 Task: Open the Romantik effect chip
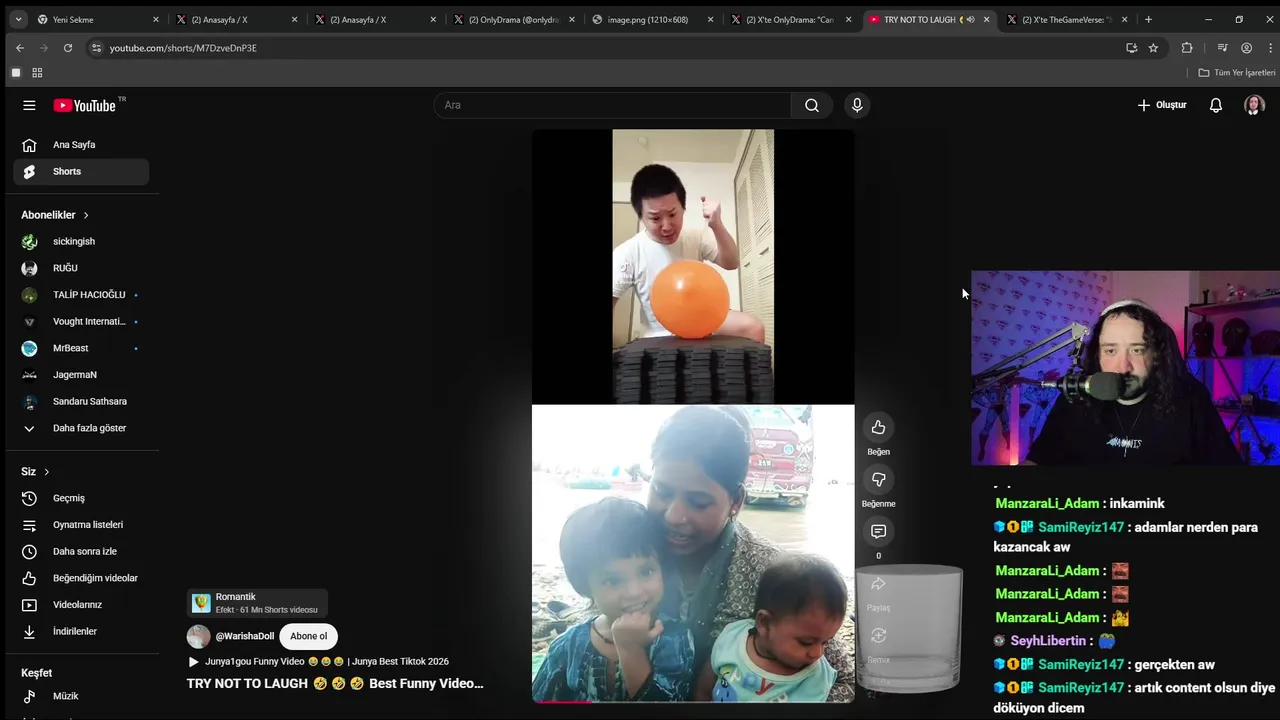click(257, 603)
